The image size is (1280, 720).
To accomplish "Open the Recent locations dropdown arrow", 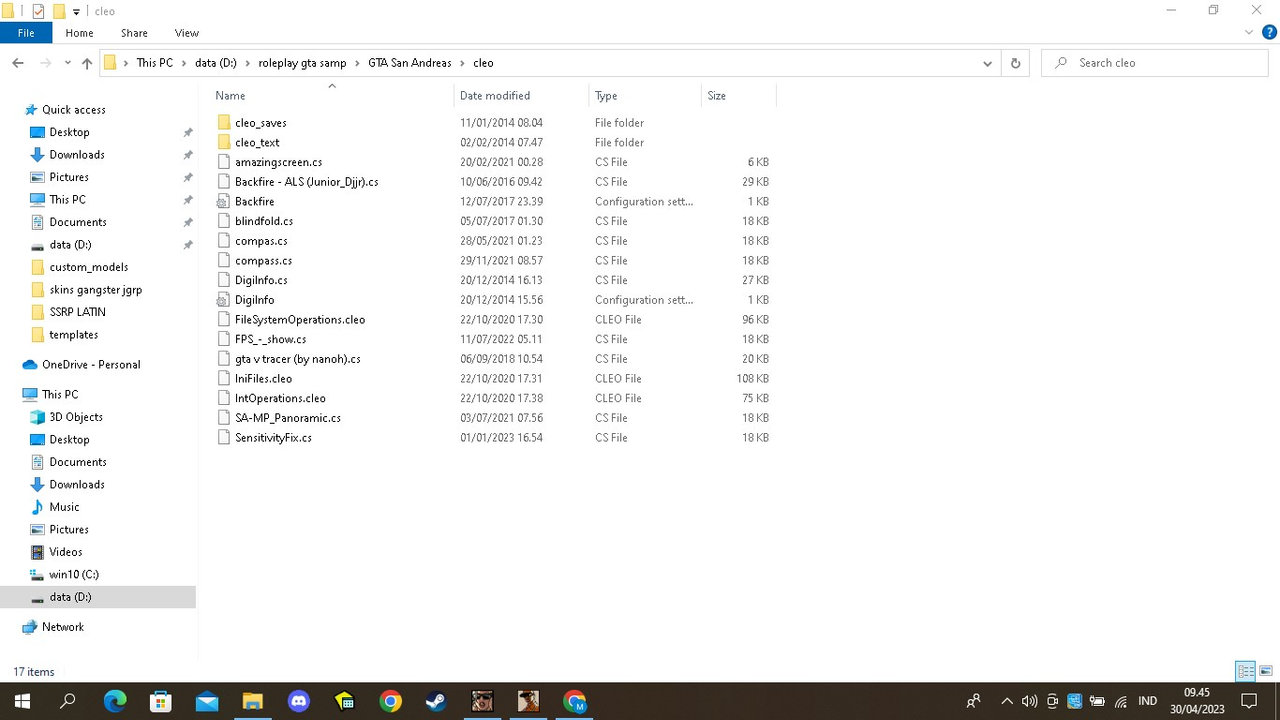I will pyautogui.click(x=67, y=63).
